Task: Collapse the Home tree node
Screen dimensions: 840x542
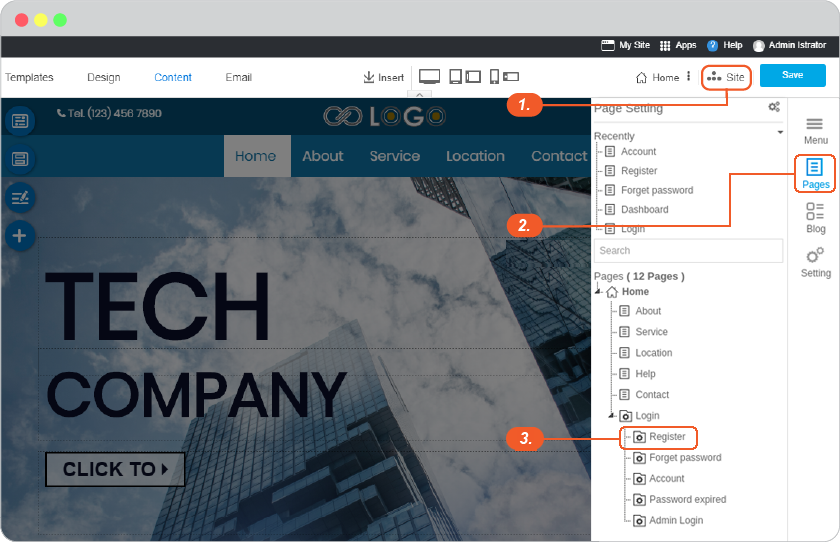Action: point(598,291)
